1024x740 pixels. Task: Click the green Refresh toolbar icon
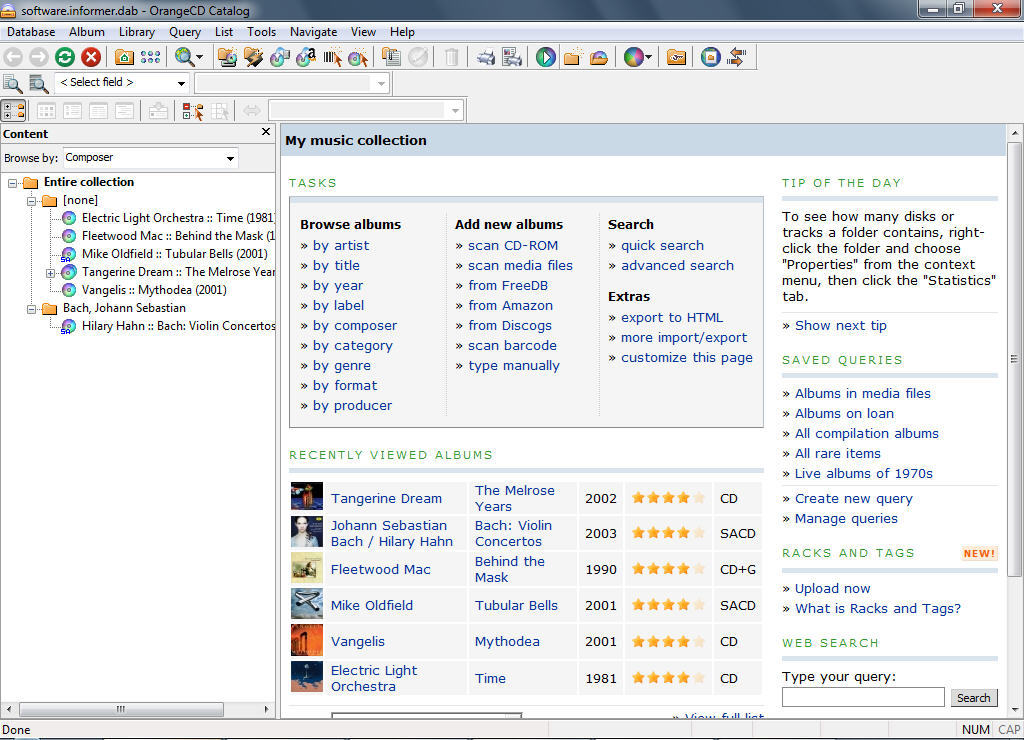tap(65, 57)
